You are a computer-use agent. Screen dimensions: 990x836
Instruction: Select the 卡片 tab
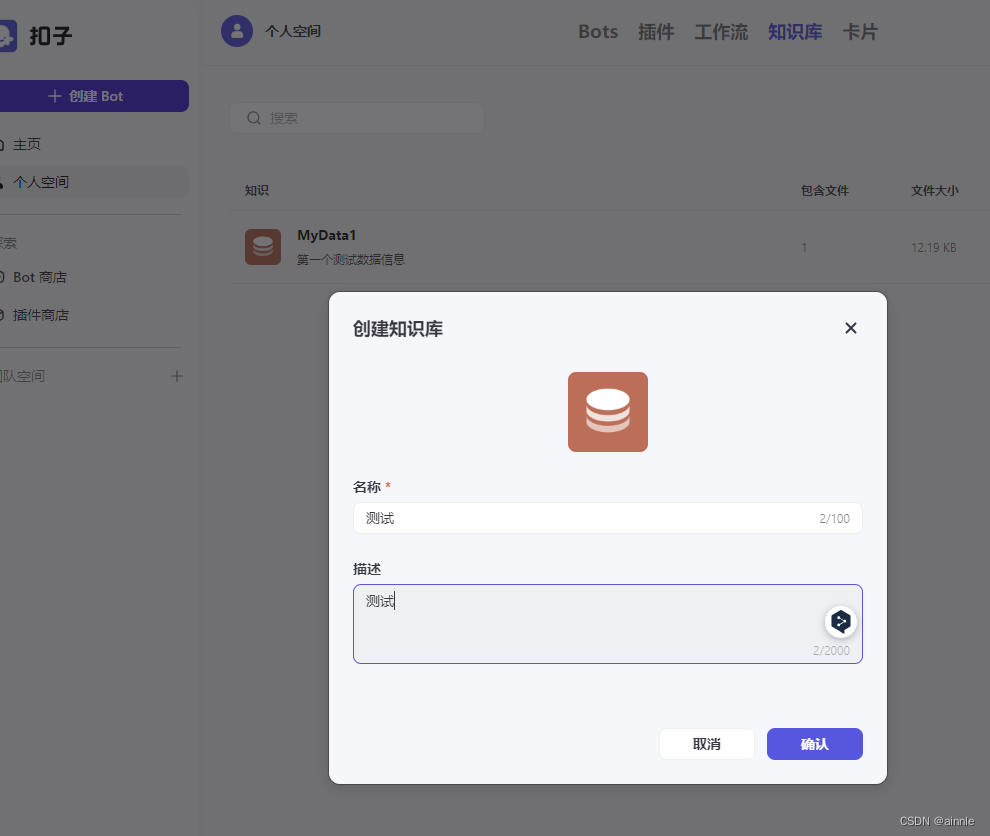(x=860, y=32)
